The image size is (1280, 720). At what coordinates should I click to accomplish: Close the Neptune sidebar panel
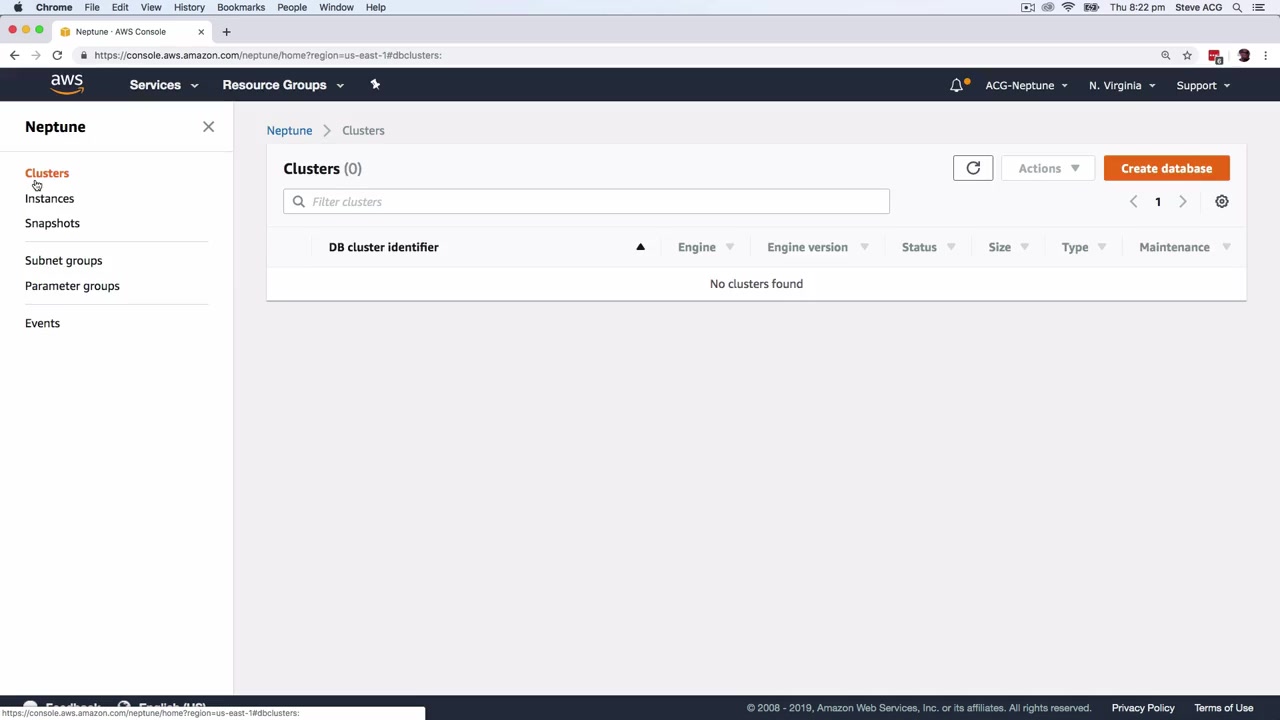[x=208, y=127]
